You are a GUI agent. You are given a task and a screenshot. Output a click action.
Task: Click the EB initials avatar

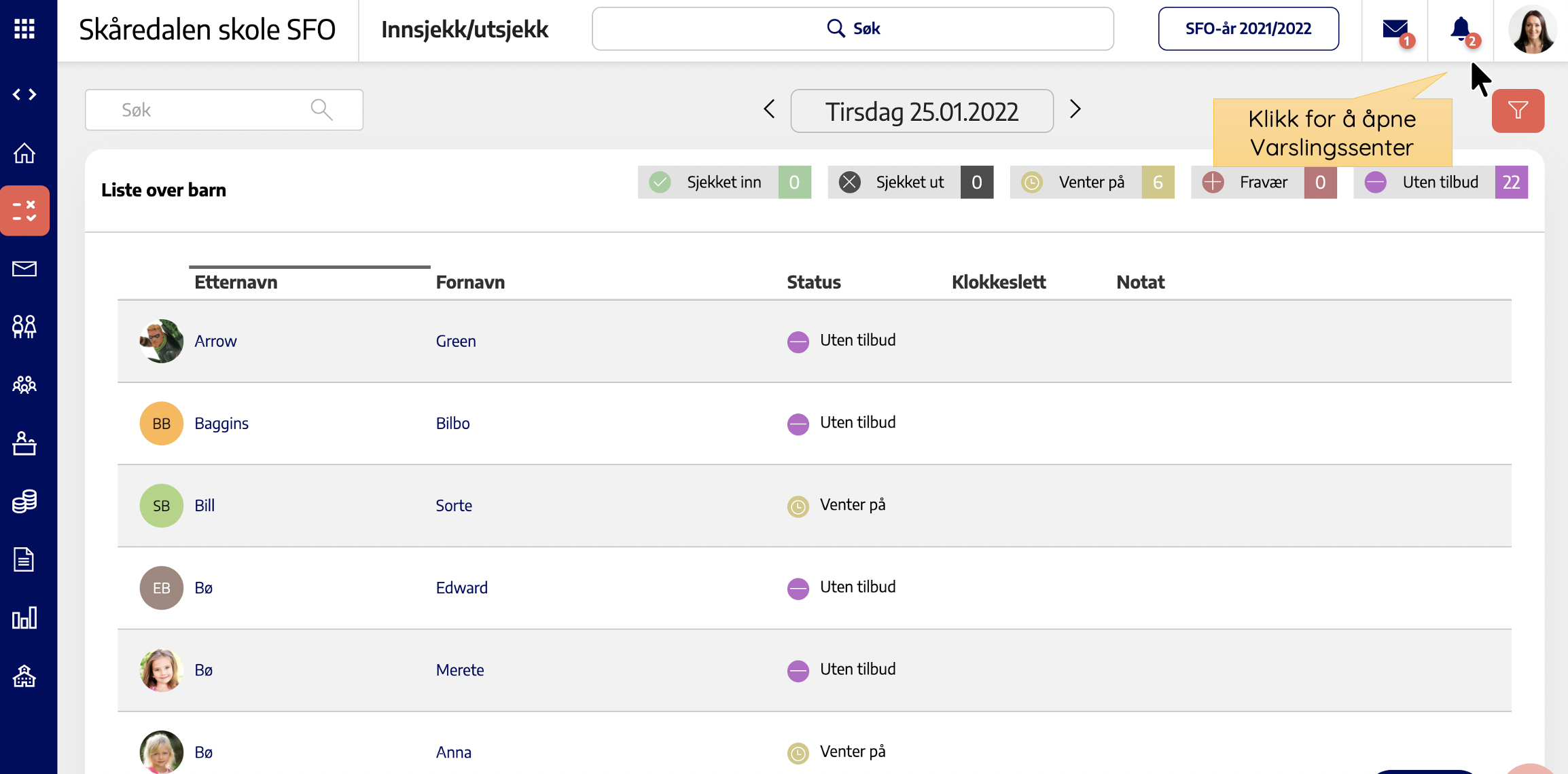coord(161,587)
